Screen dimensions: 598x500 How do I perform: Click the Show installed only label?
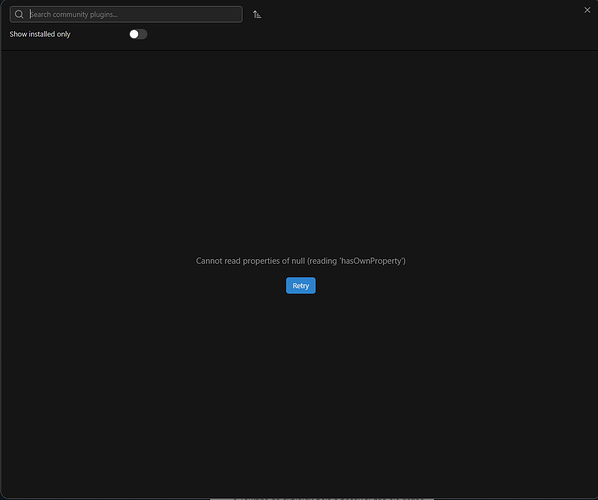point(40,34)
